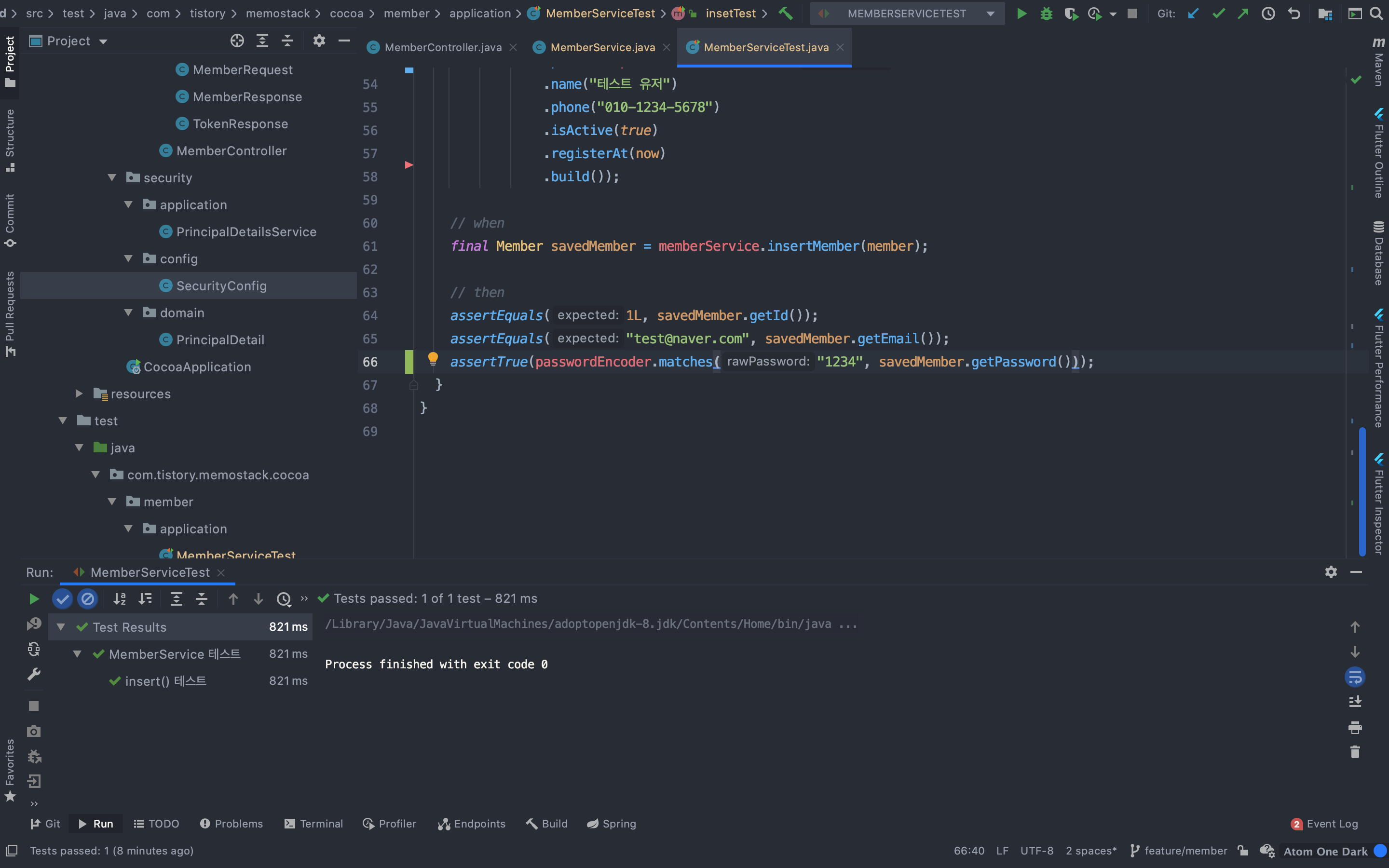Toggle Show Passed tests checkmark button
The height and width of the screenshot is (868, 1389).
pyautogui.click(x=62, y=599)
